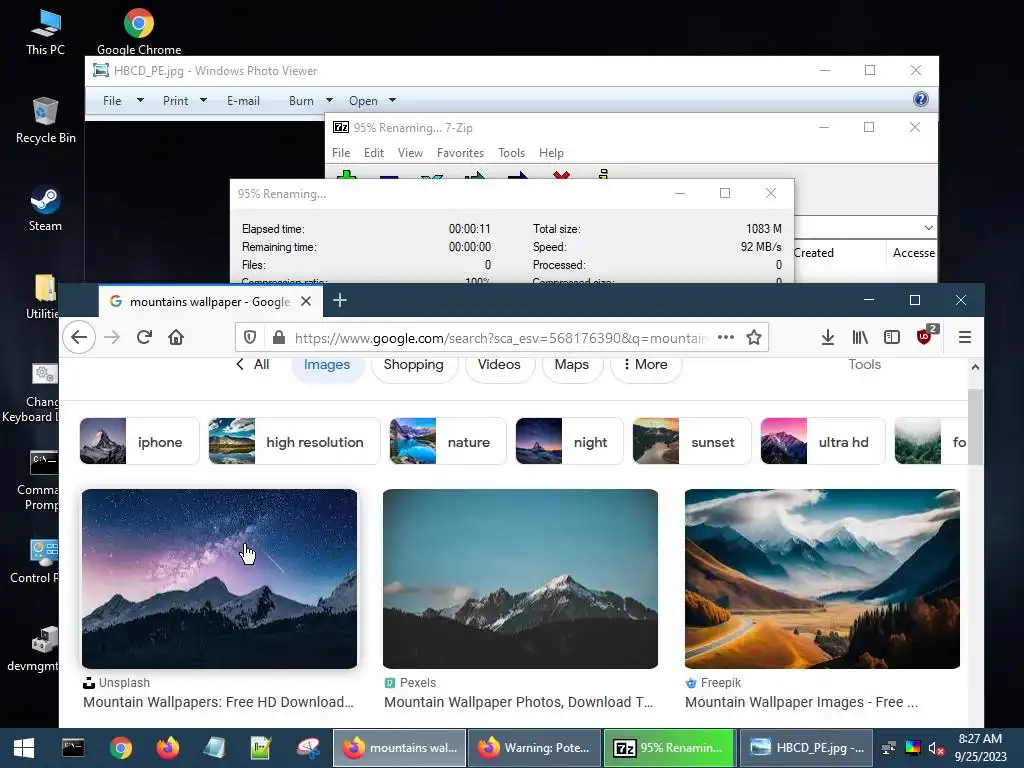Viewport: 1024px width, 768px height.
Task: Switch to Shopping results
Action: coord(413,364)
